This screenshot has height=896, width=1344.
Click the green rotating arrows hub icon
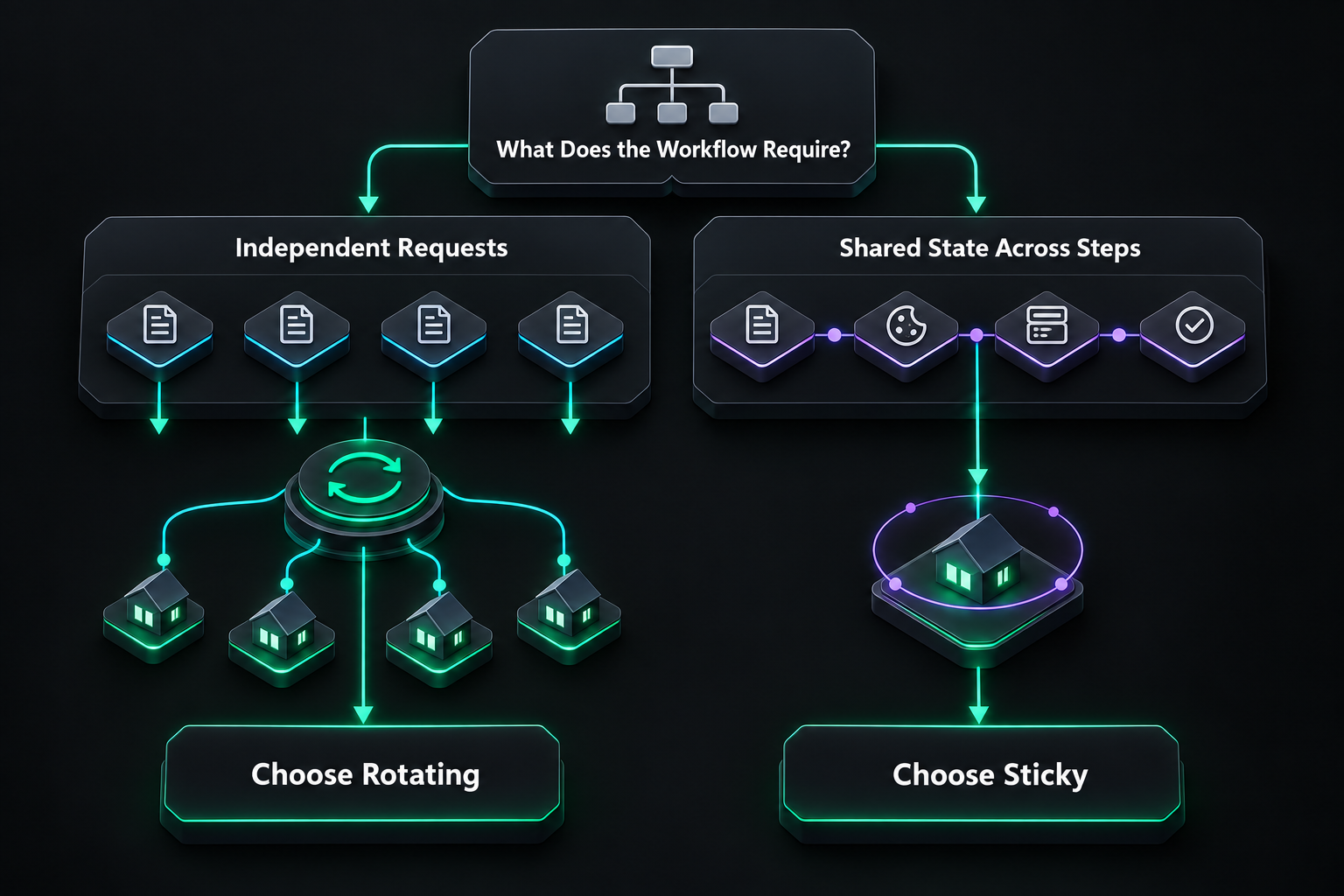click(x=365, y=479)
